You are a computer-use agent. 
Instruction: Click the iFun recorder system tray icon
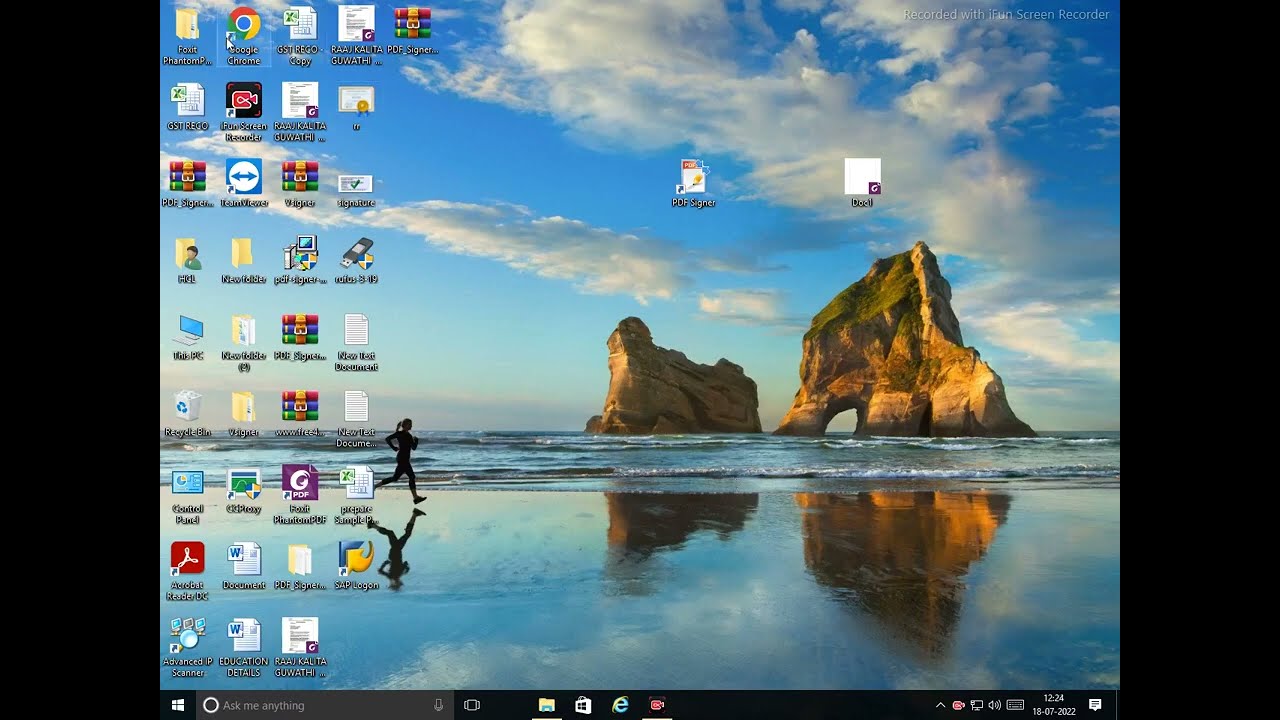[x=958, y=705]
